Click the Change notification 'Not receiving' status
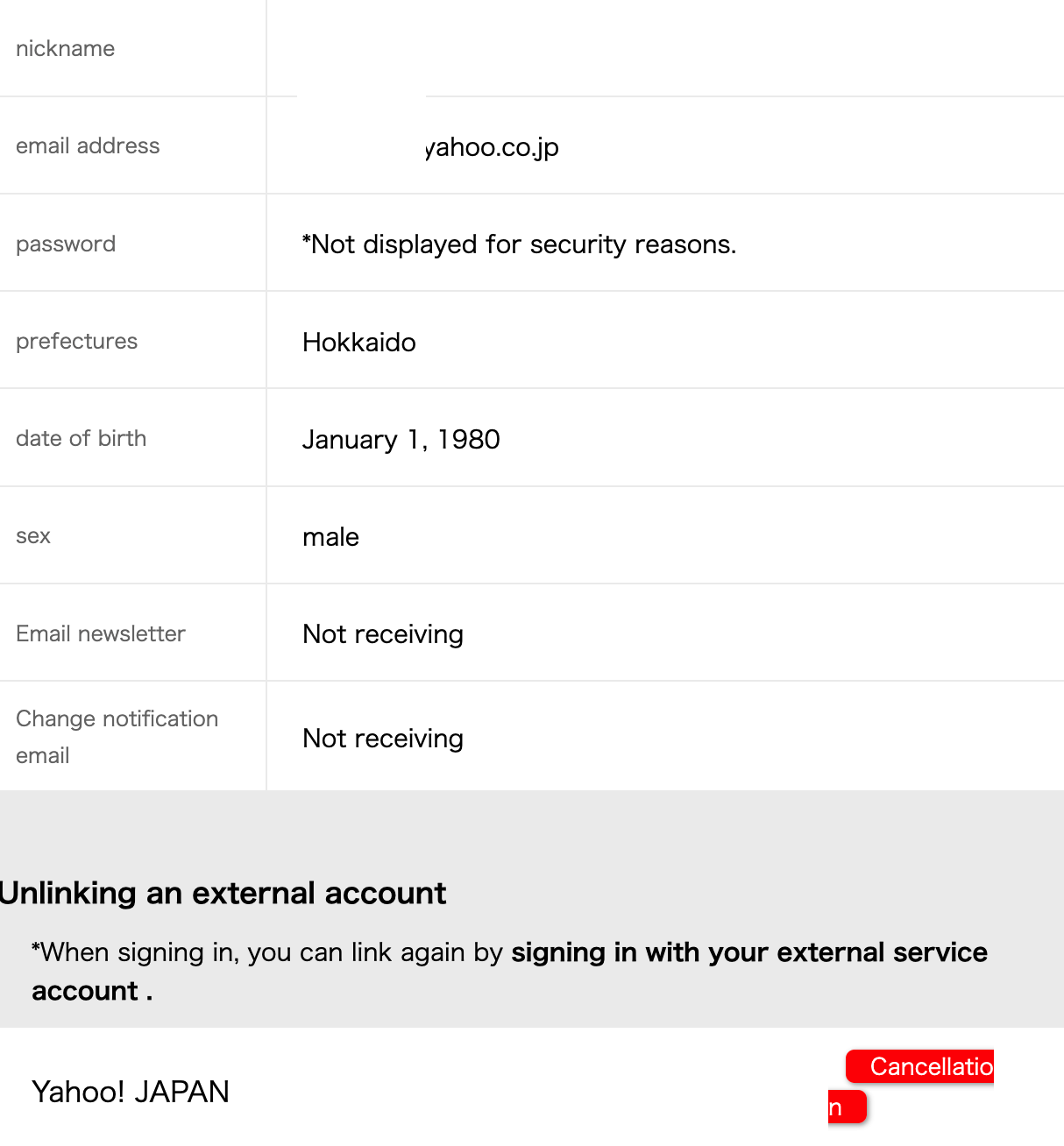Screen dimensions: 1064x1146 tap(383, 739)
